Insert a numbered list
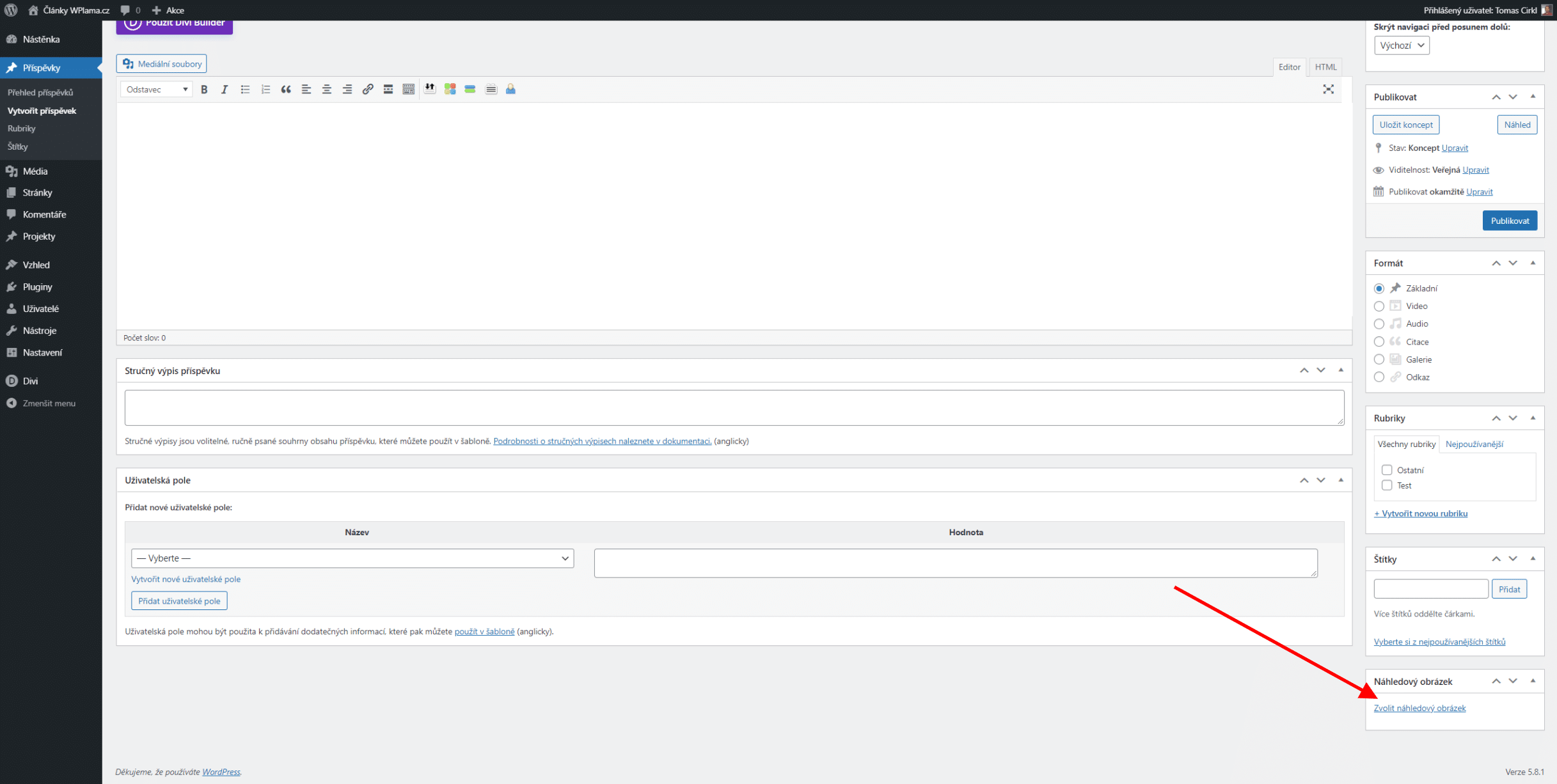 [265, 90]
